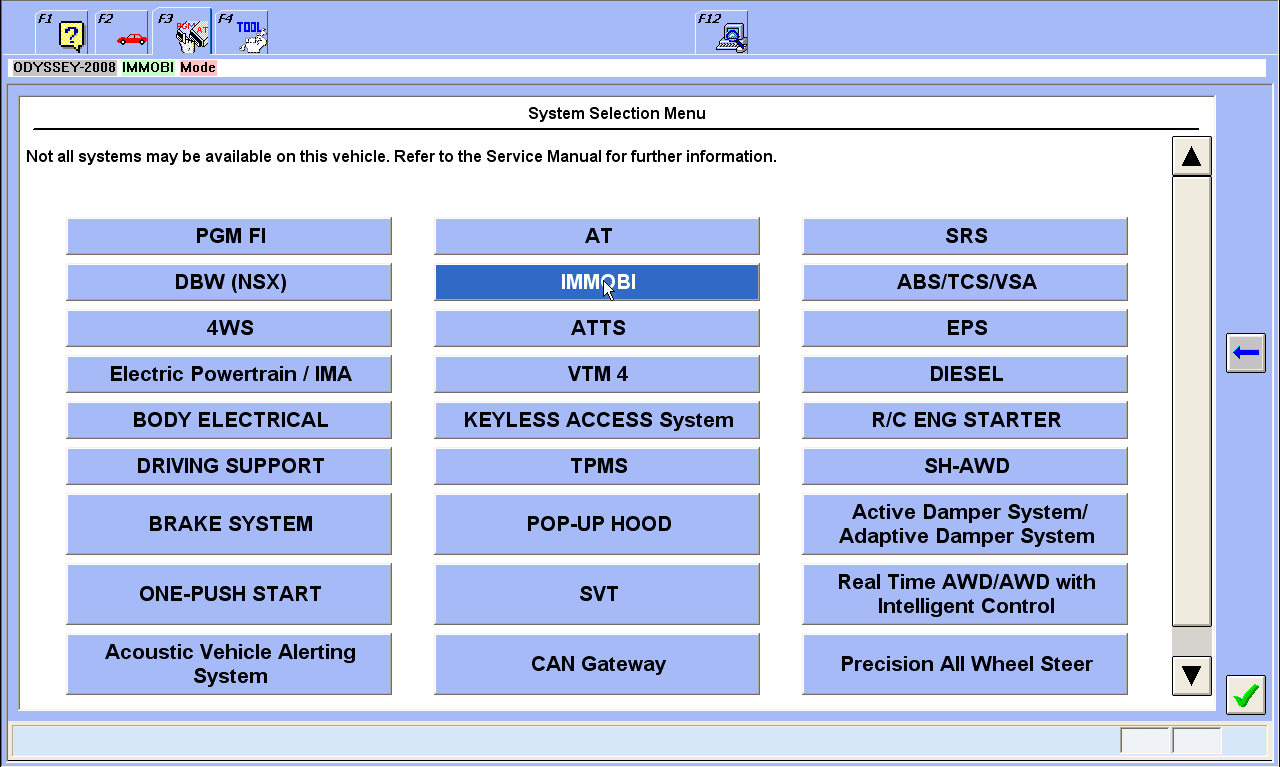Click the blue back arrow button
The width and height of the screenshot is (1280, 767).
pyautogui.click(x=1246, y=353)
